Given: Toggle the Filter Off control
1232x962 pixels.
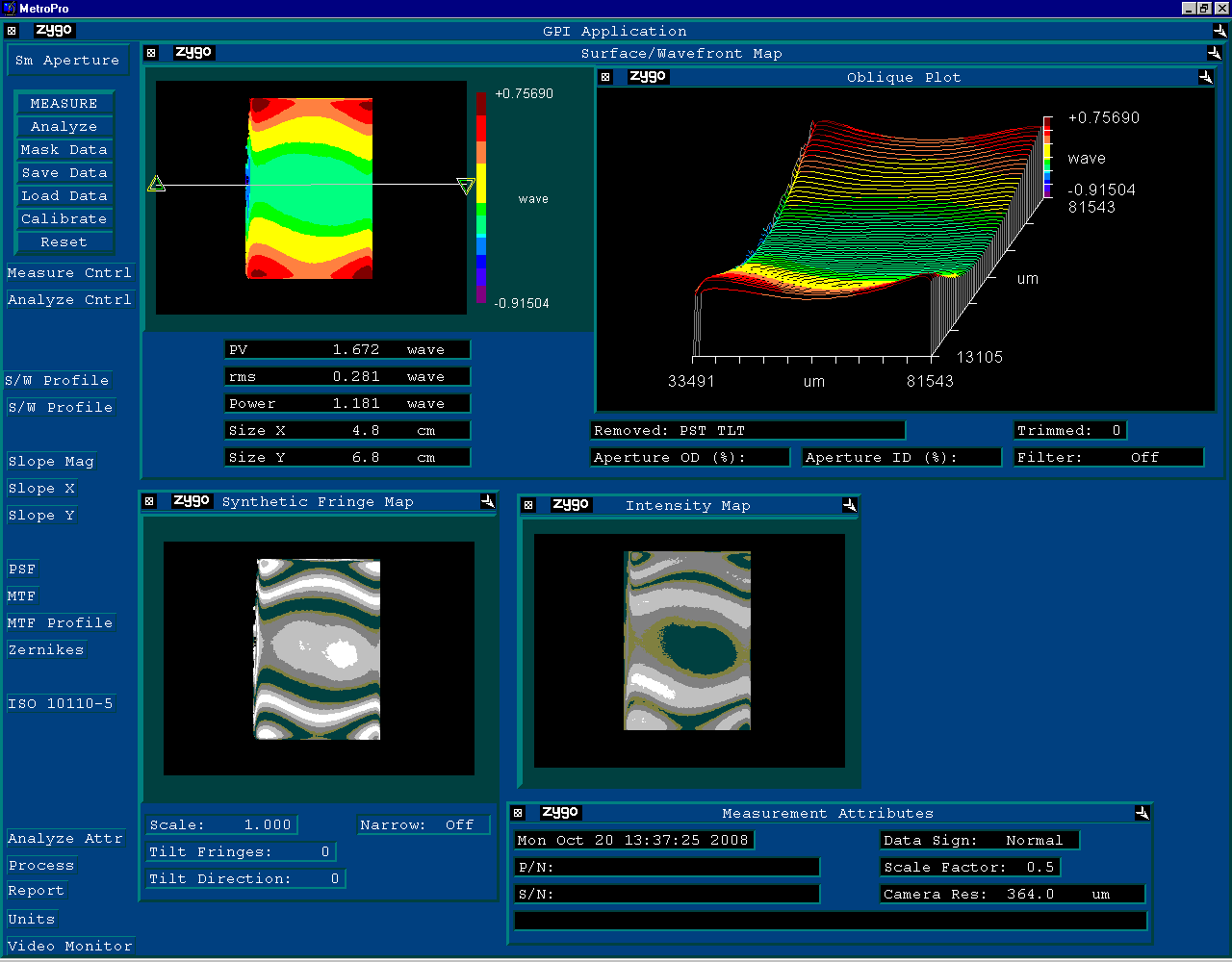Looking at the screenshot, I should [x=1109, y=457].
